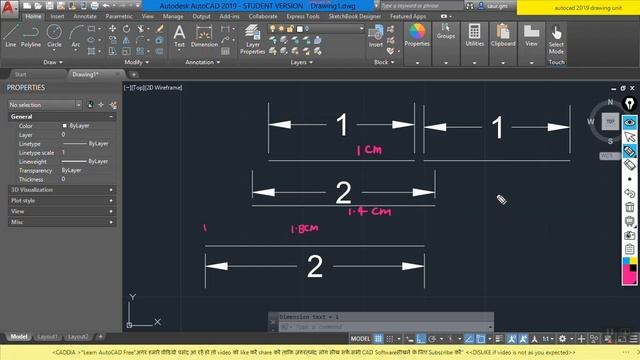
Task: Expand the Plot style section
Action: point(62,200)
